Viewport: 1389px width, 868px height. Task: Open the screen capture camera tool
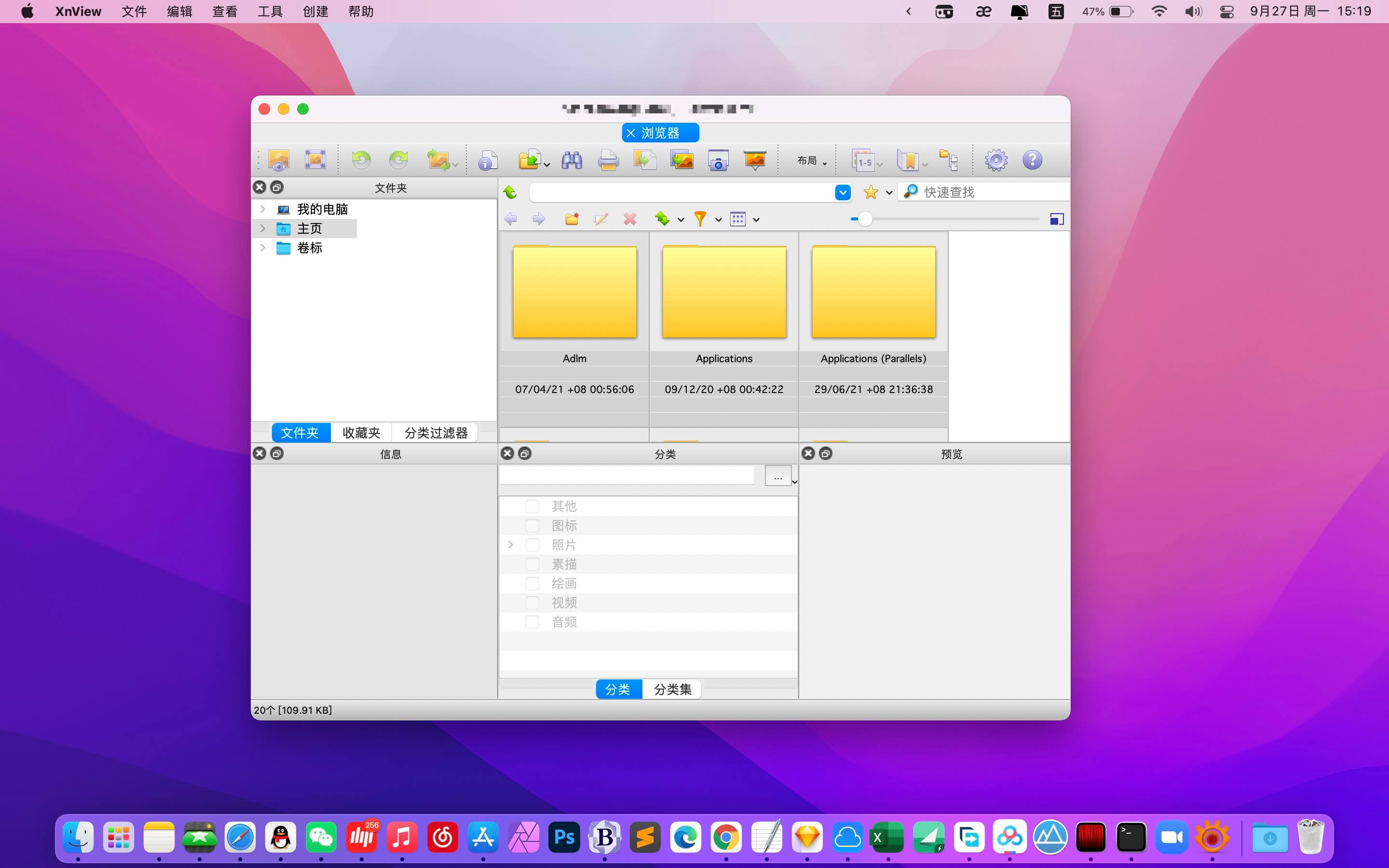718,160
